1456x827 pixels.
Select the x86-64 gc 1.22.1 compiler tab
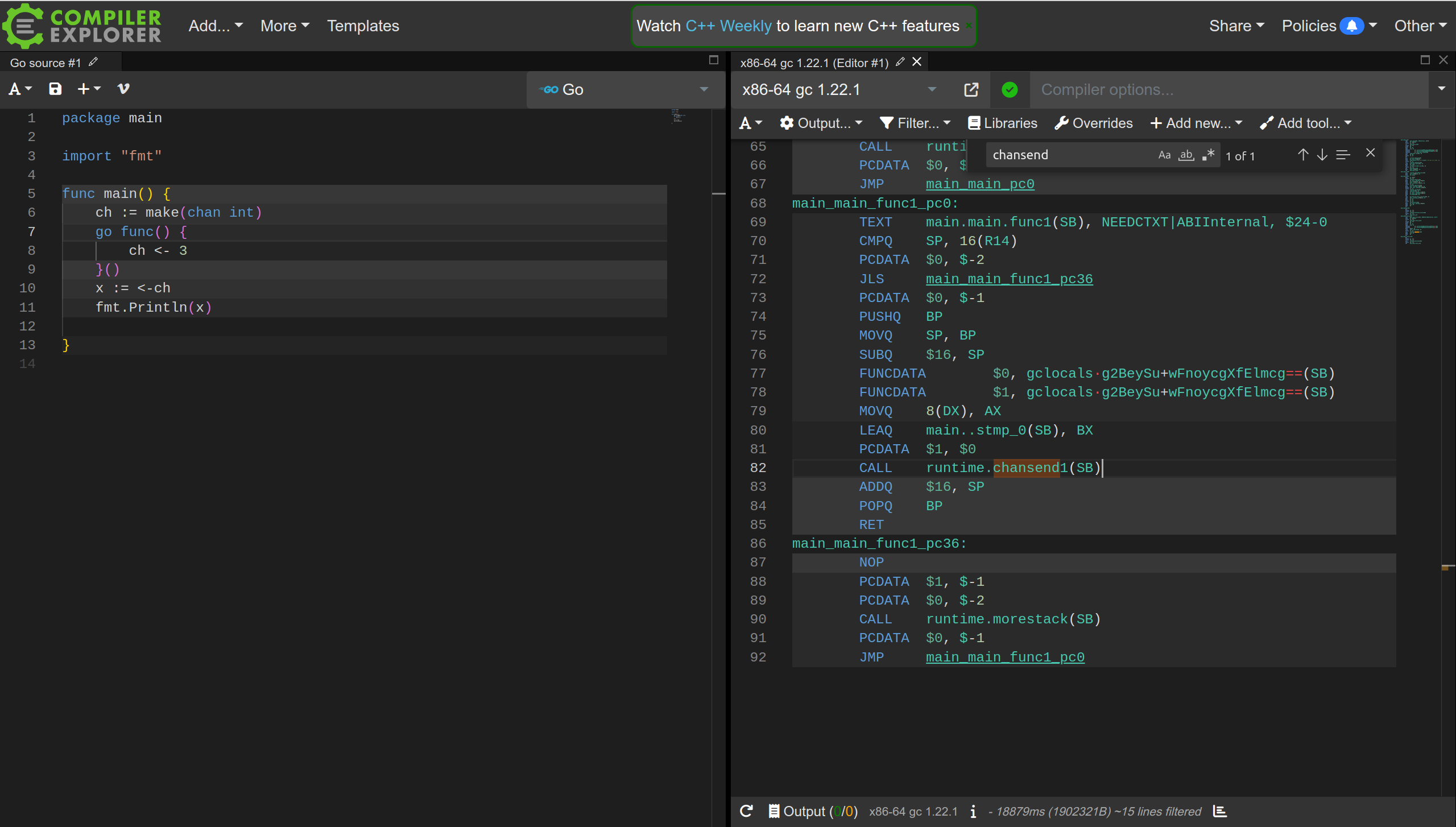click(814, 63)
